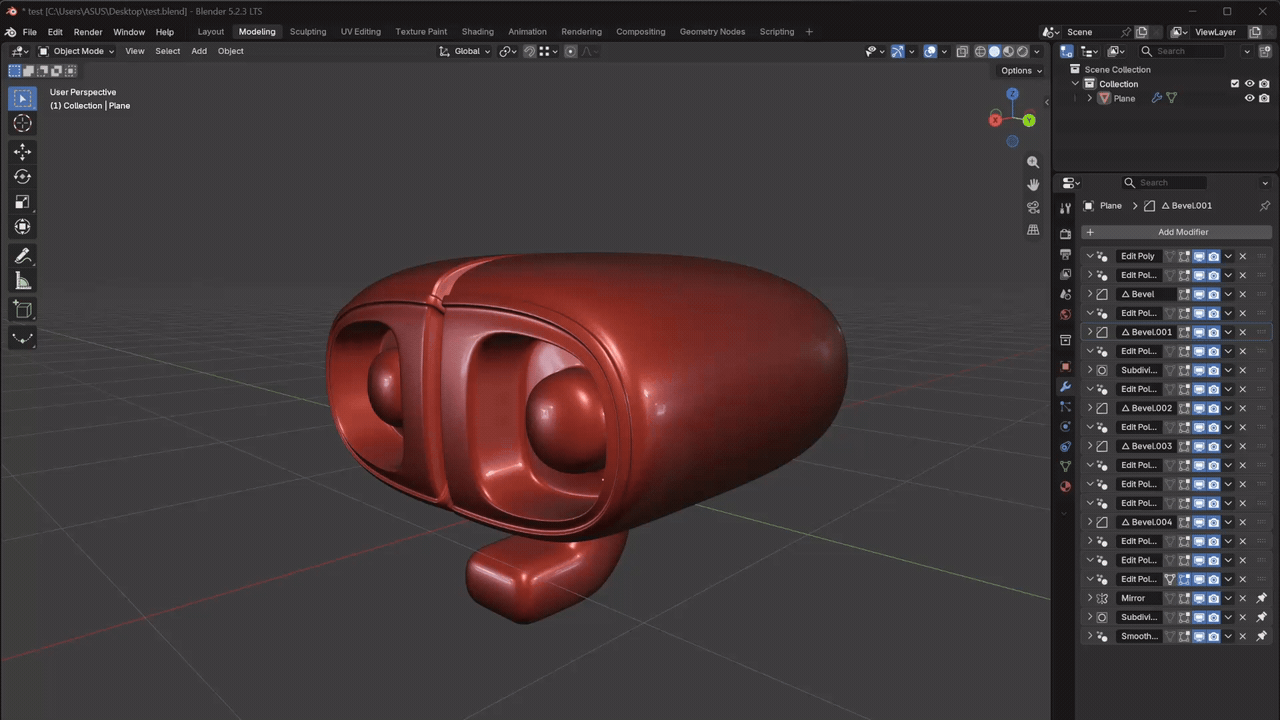
Task: Activate the Measure ruler tool
Action: [22, 281]
